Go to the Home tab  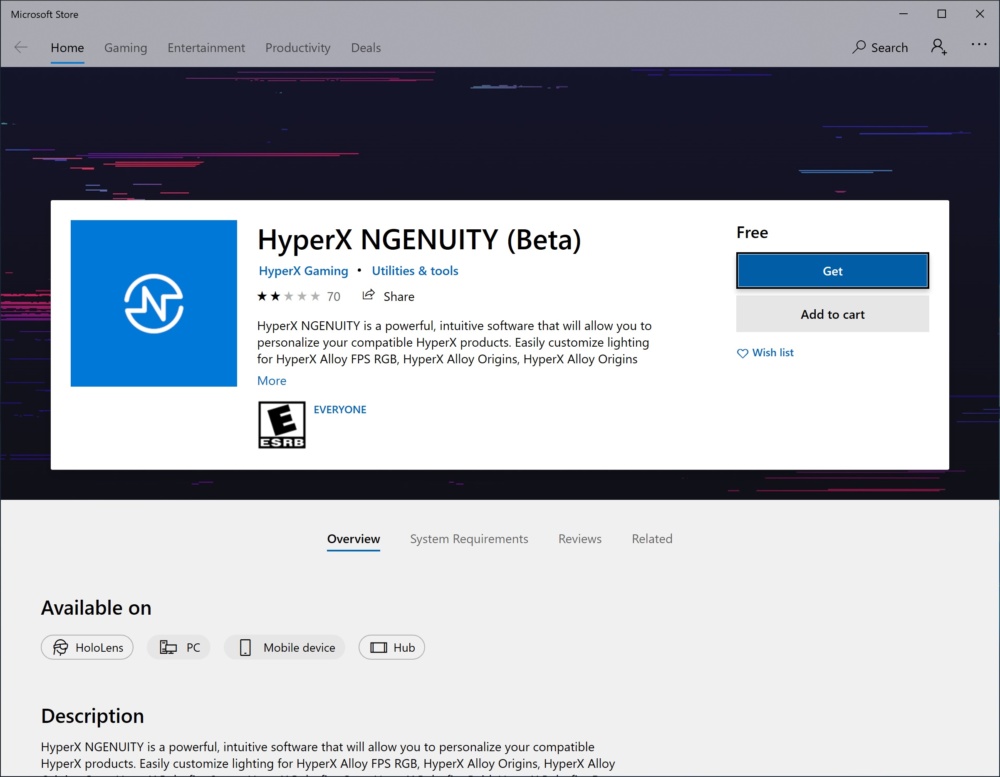pos(67,48)
